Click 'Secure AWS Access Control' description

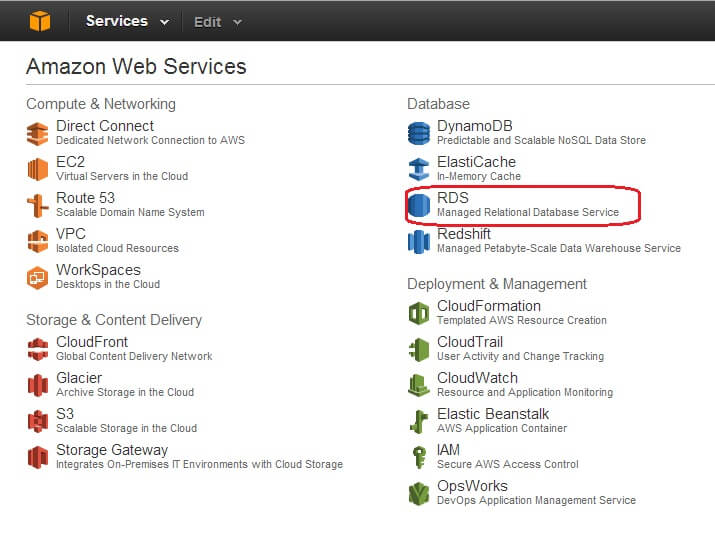[x=508, y=465]
